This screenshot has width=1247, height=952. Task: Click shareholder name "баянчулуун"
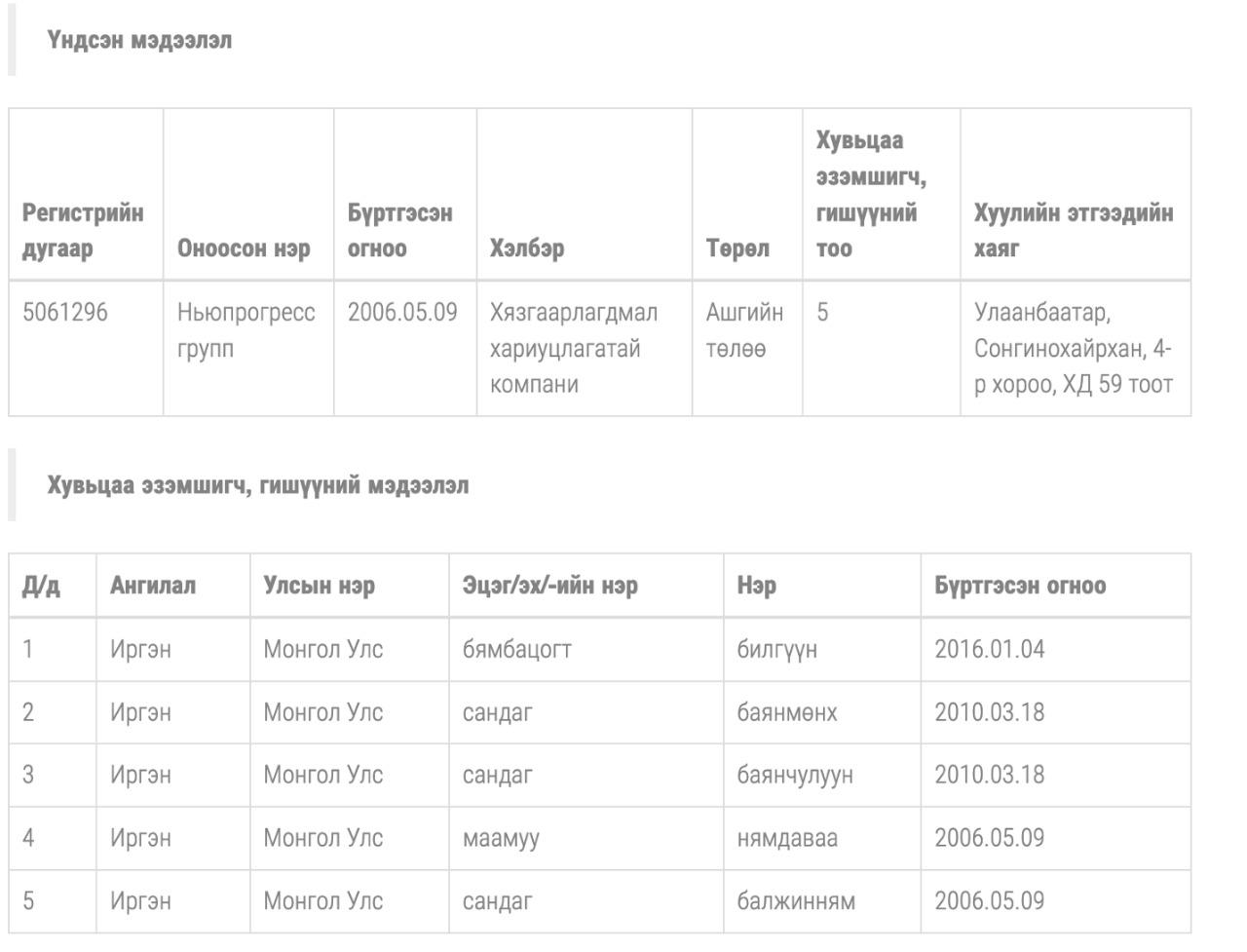[794, 775]
